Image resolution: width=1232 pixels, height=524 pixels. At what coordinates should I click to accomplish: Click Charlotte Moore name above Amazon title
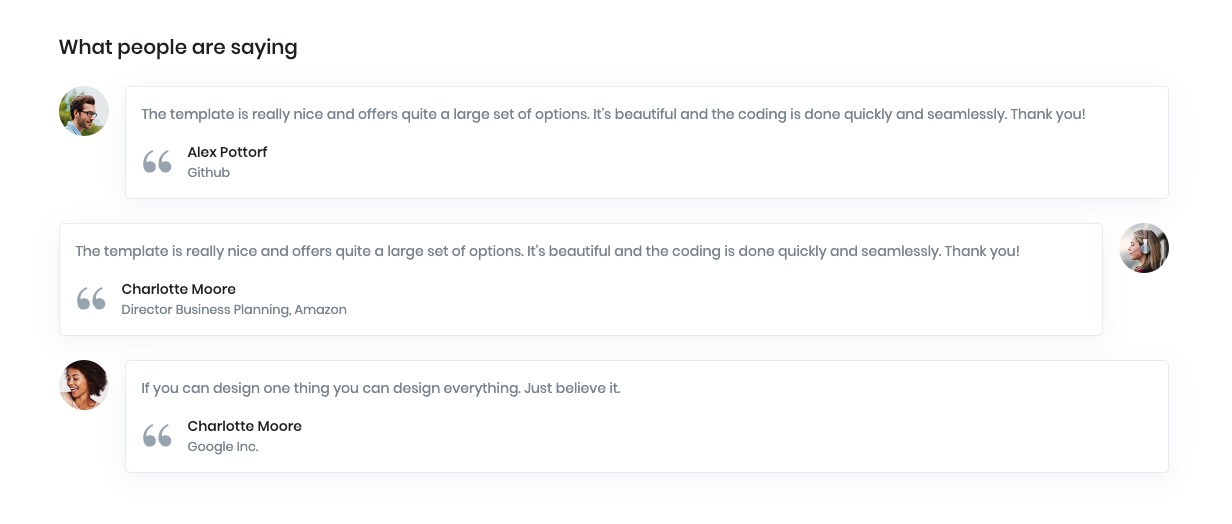(x=179, y=289)
